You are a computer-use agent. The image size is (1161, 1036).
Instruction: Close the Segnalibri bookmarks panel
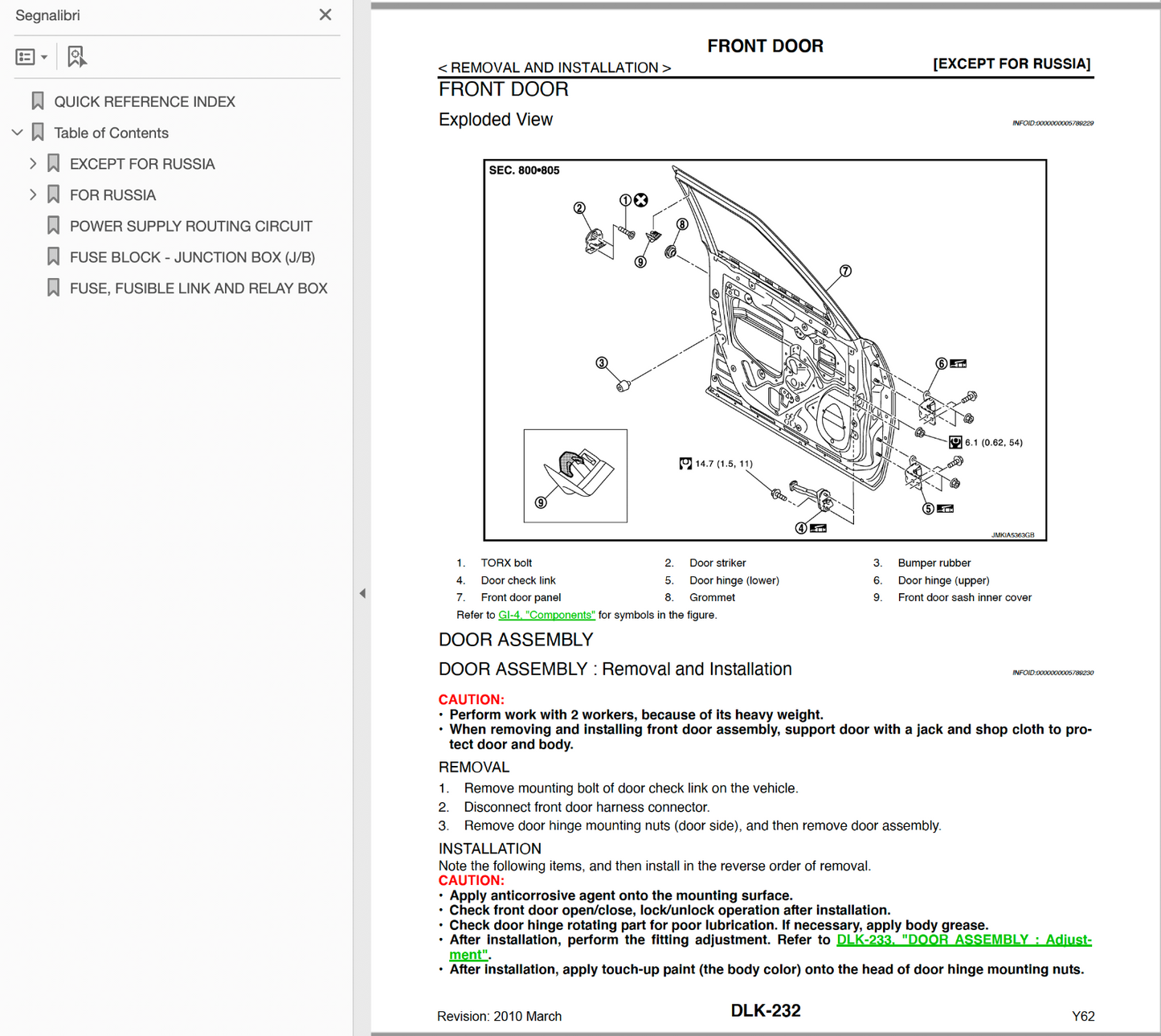click(x=325, y=15)
